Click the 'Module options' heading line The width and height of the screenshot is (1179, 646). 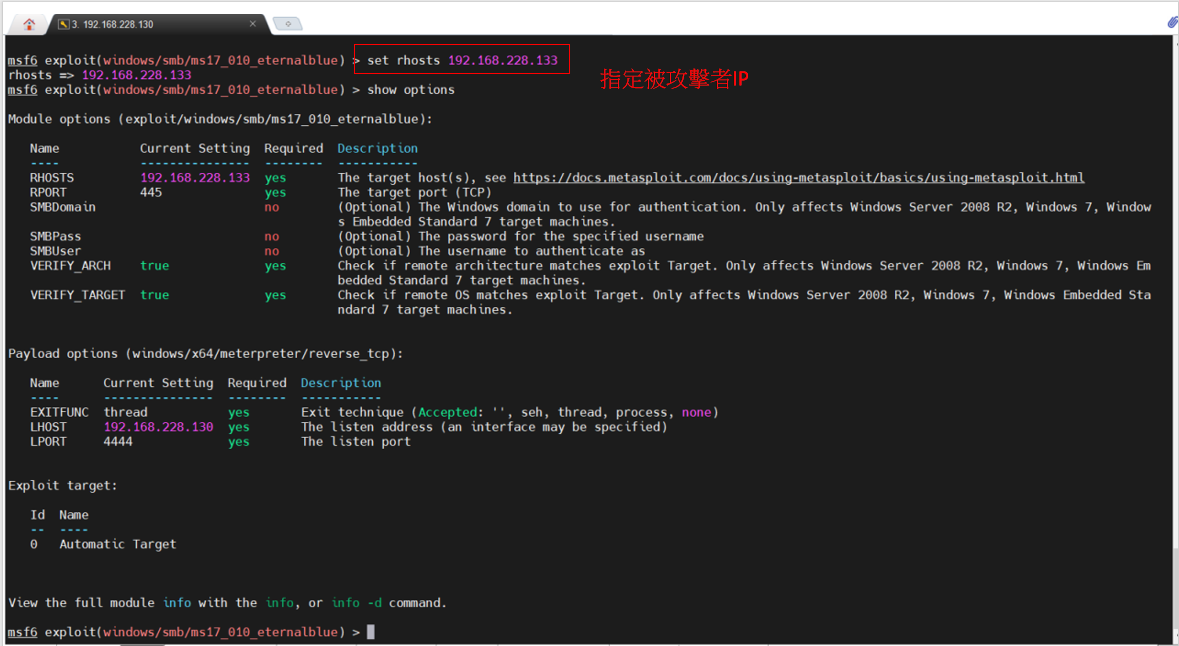point(220,119)
